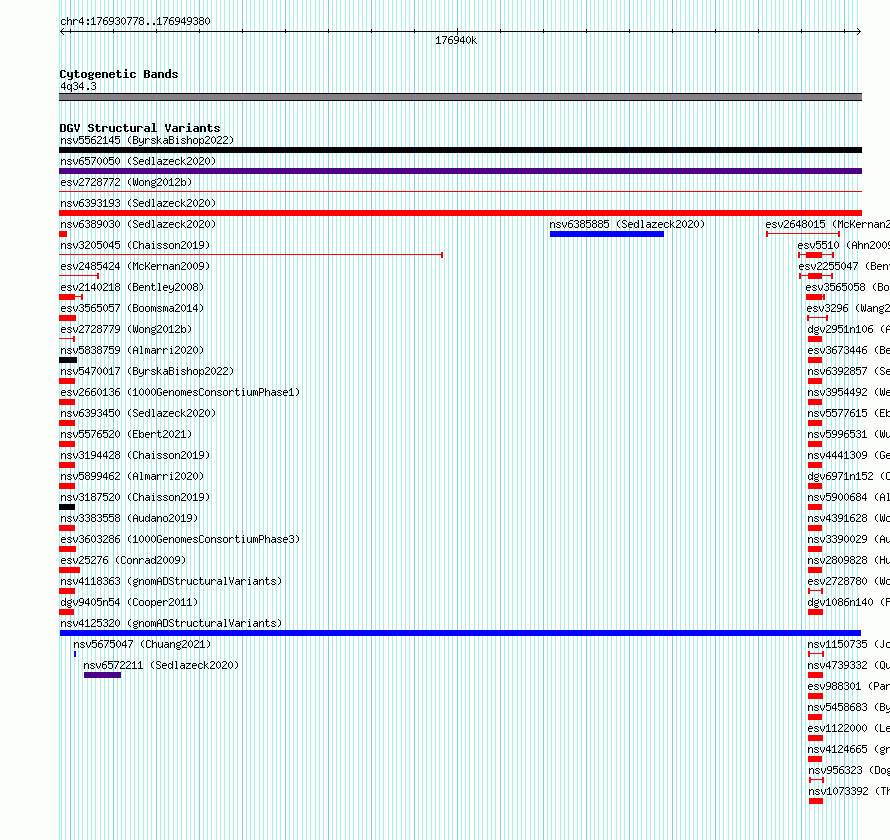890x840 pixels.
Task: Select the black nsv5838759 variant bar
Action: pos(68,360)
